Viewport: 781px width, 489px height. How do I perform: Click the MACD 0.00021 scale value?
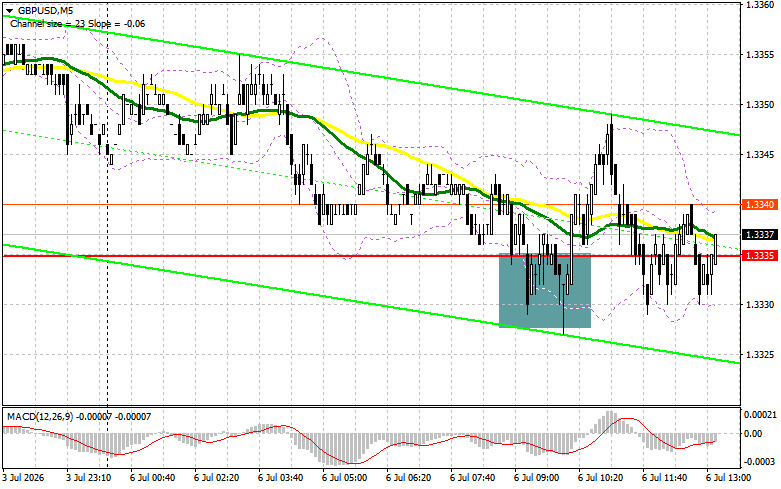coord(760,414)
